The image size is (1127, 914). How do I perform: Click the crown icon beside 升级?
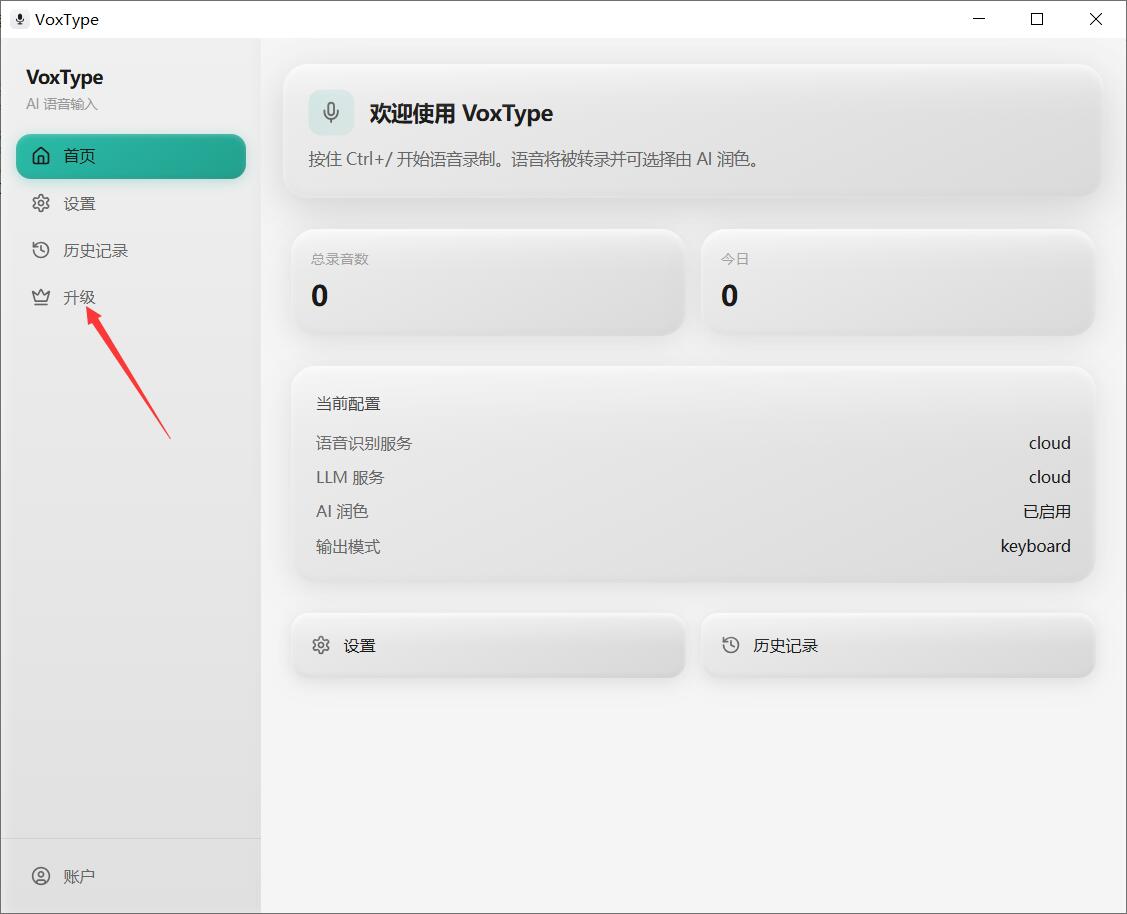click(x=41, y=297)
